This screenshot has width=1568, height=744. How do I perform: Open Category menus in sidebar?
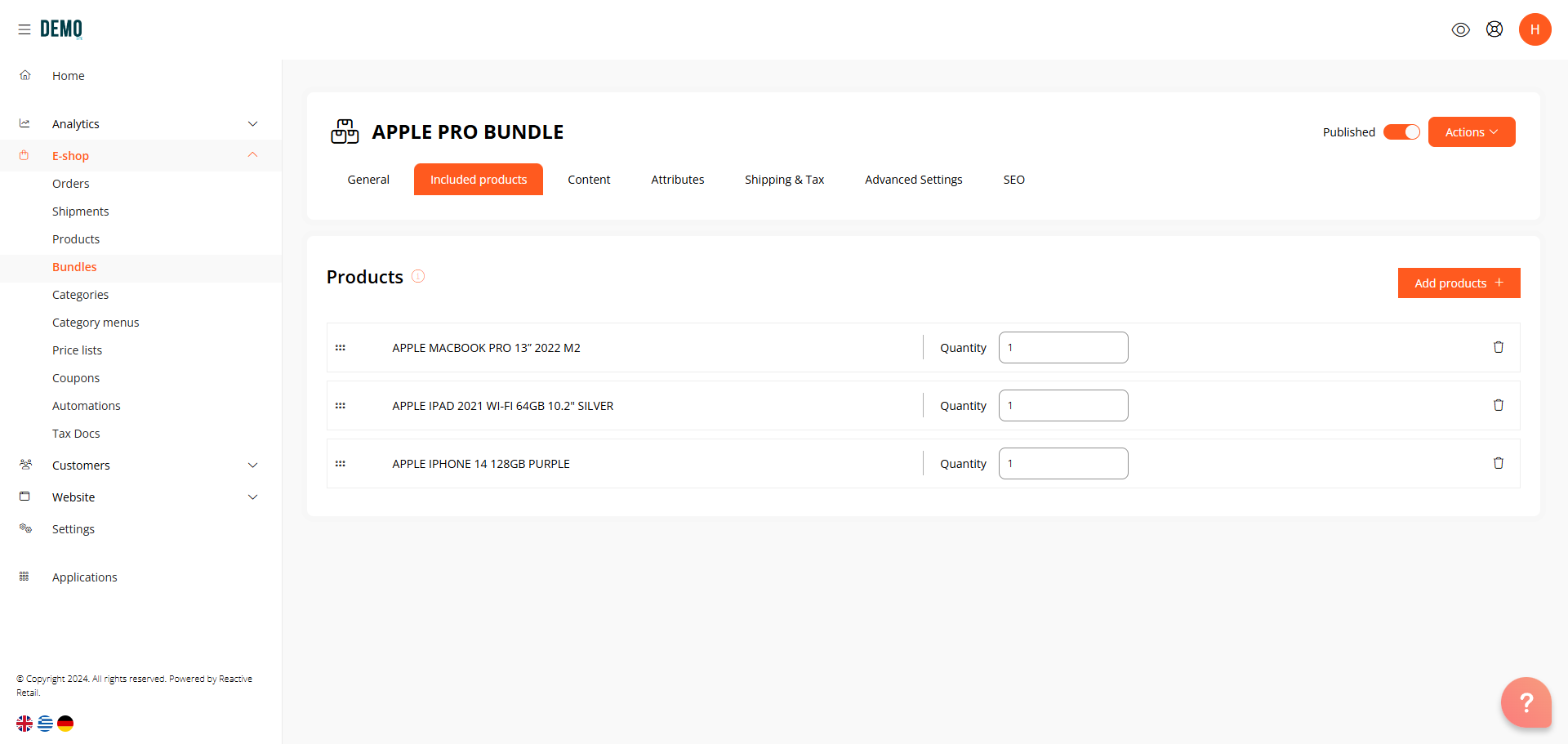coord(96,323)
